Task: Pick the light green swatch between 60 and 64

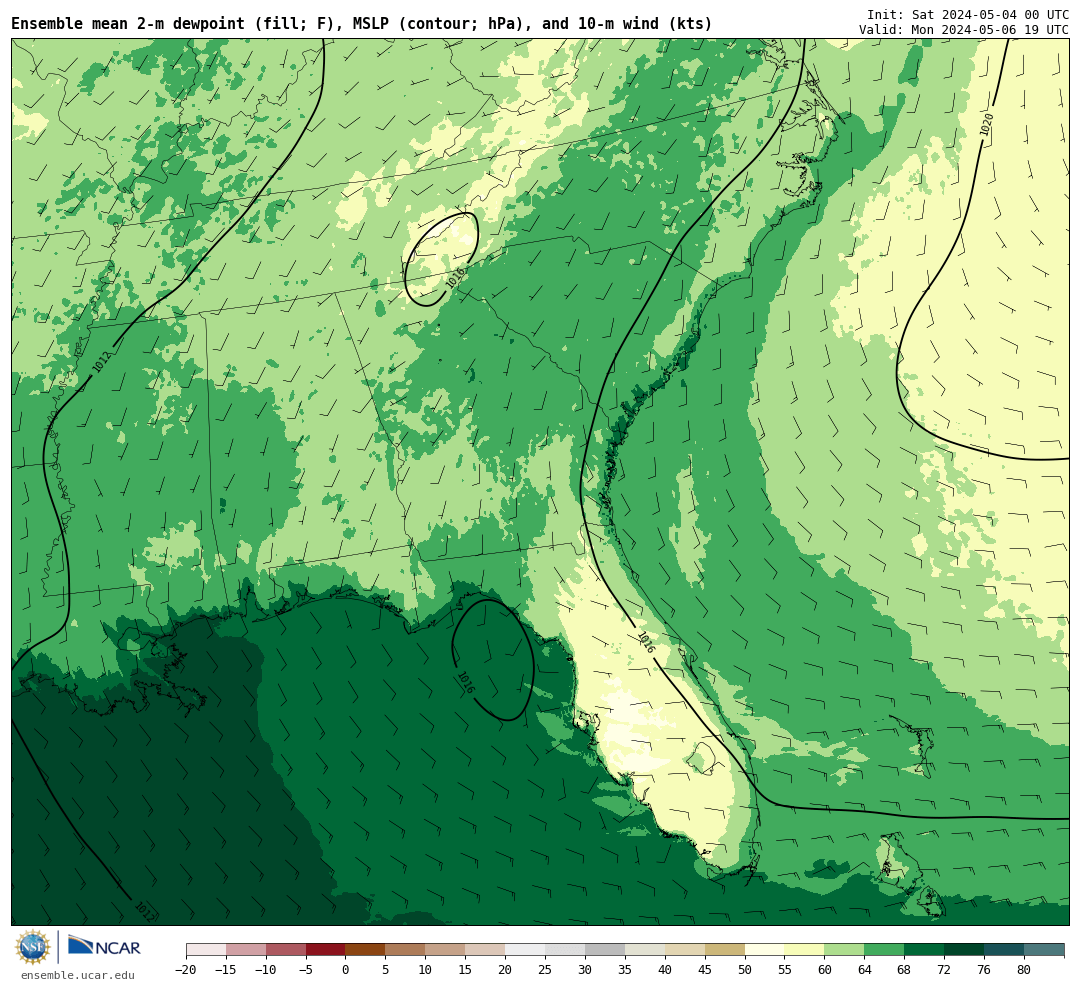Action: (x=844, y=950)
